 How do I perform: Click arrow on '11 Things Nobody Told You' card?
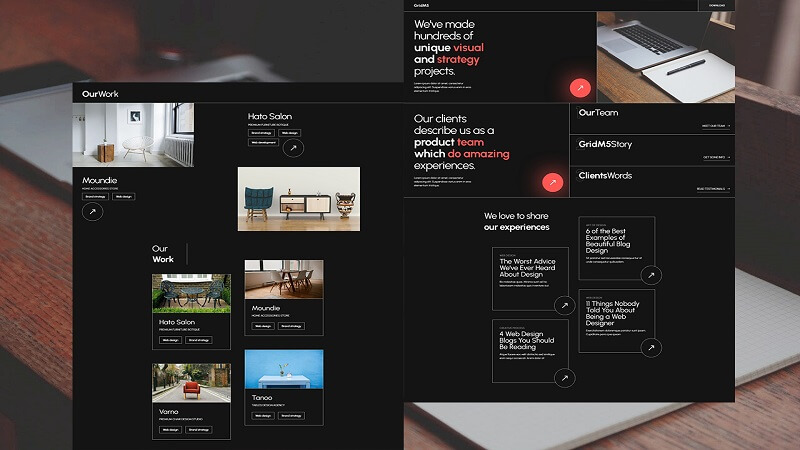651,348
